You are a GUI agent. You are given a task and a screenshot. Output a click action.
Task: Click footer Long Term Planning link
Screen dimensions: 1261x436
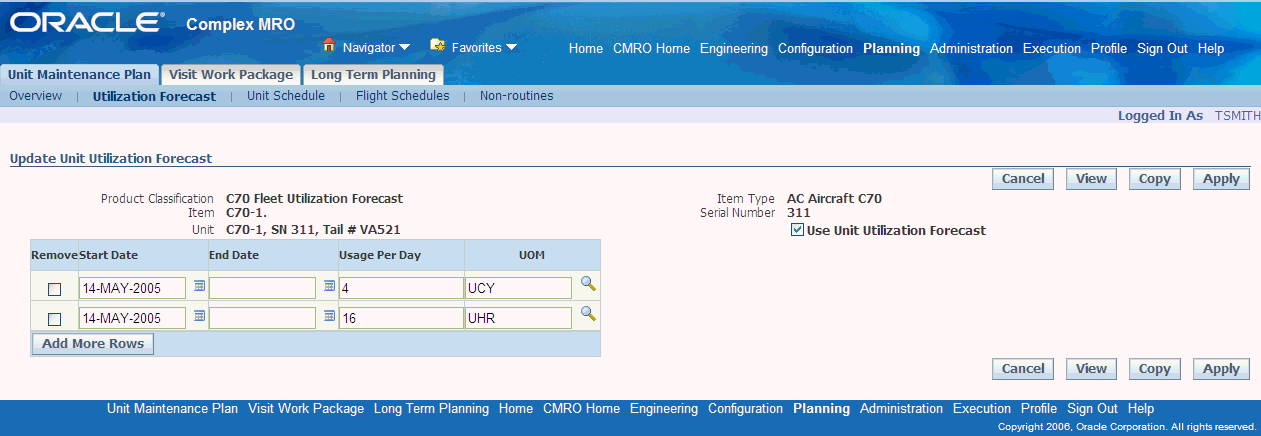click(x=431, y=409)
